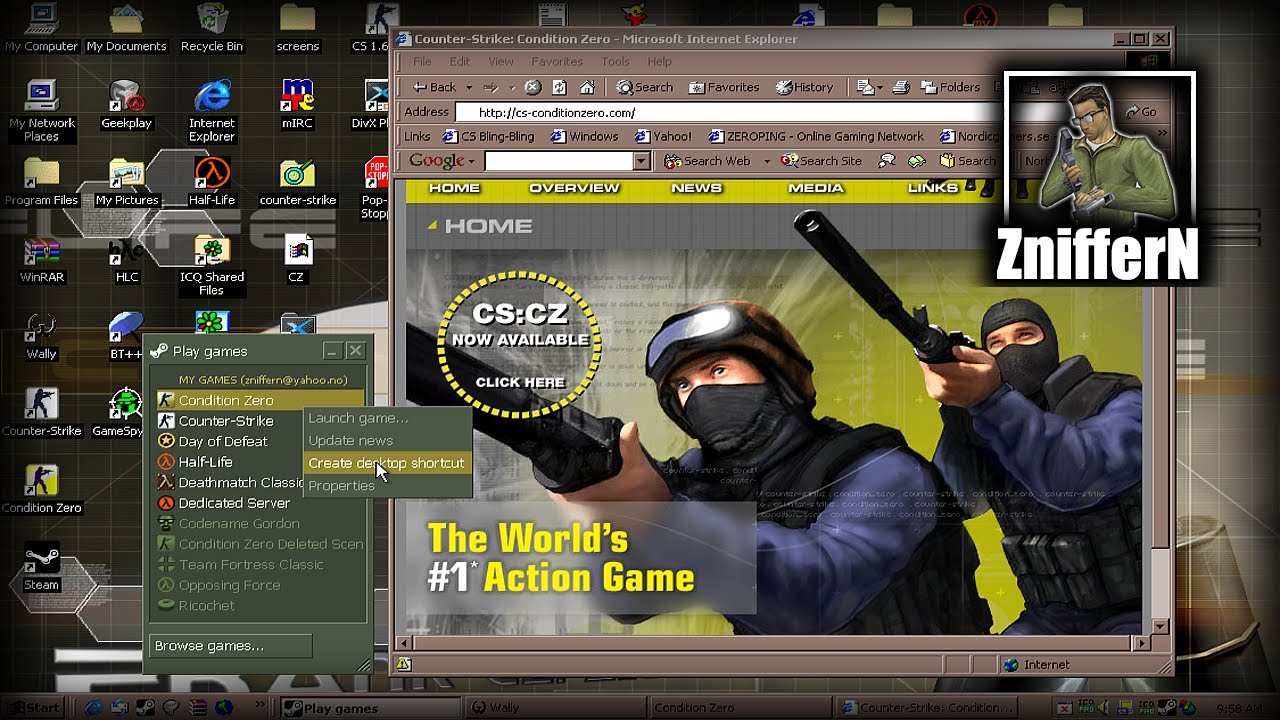
Task: Click the Start button on the taskbar
Action: point(33,708)
